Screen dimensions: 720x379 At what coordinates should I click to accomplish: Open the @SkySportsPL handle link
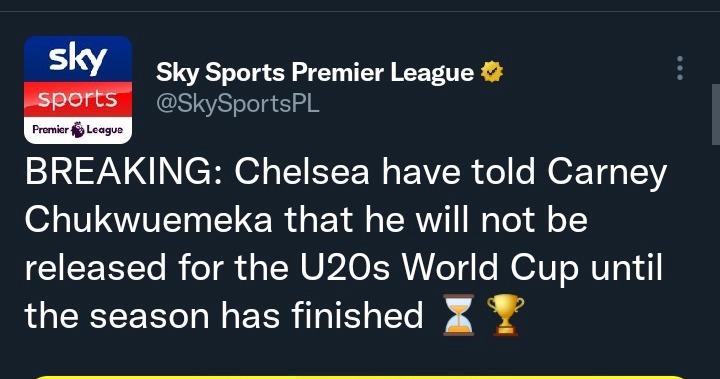tap(237, 104)
